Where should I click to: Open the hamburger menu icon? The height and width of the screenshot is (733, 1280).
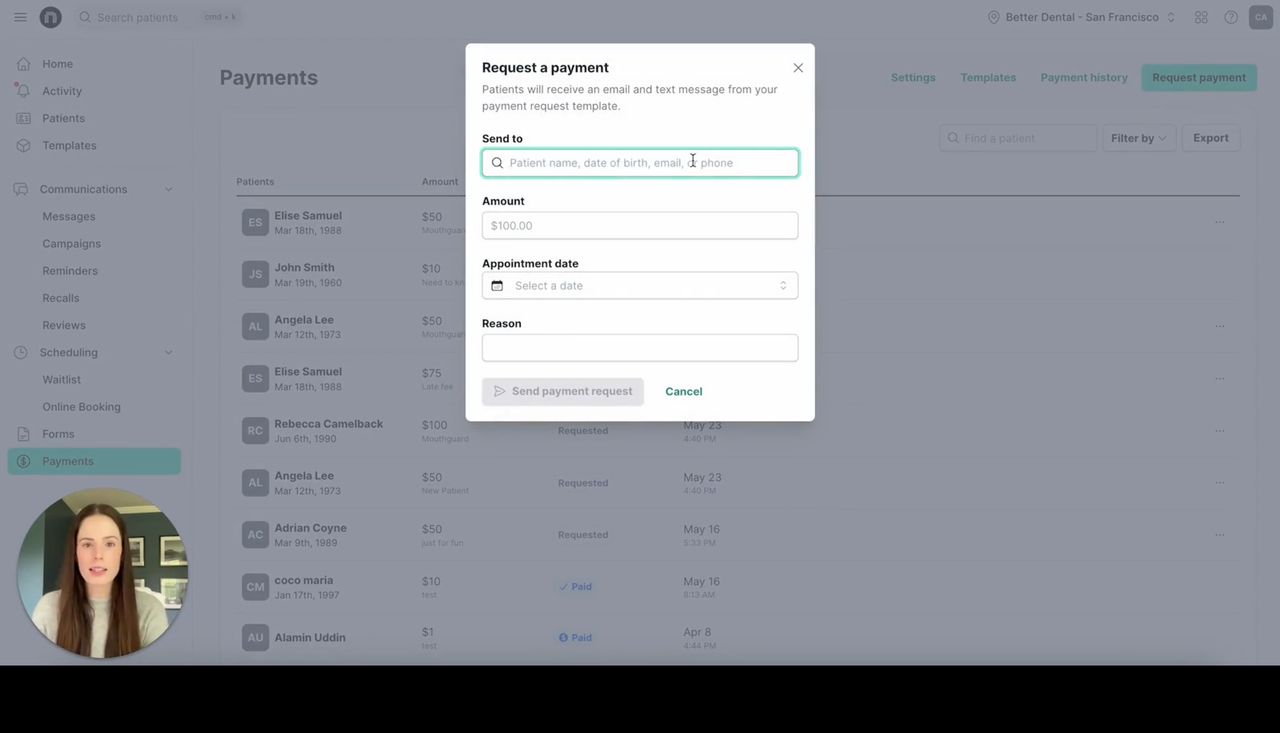[x=20, y=17]
